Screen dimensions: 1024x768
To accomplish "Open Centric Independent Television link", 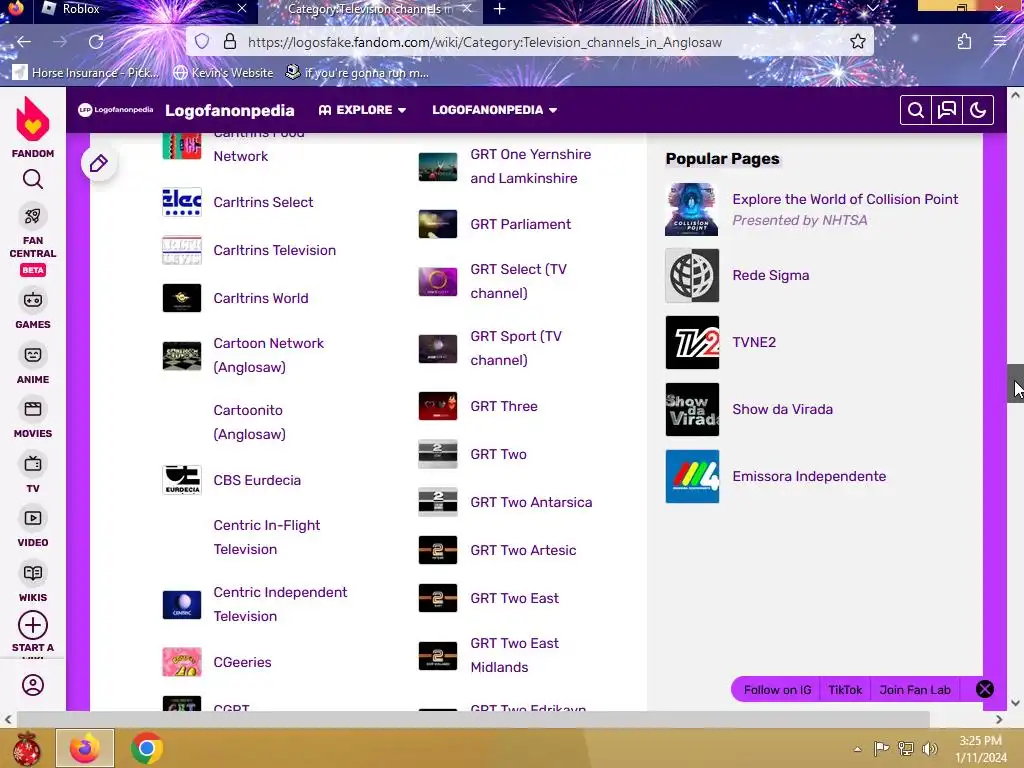I will (280, 604).
